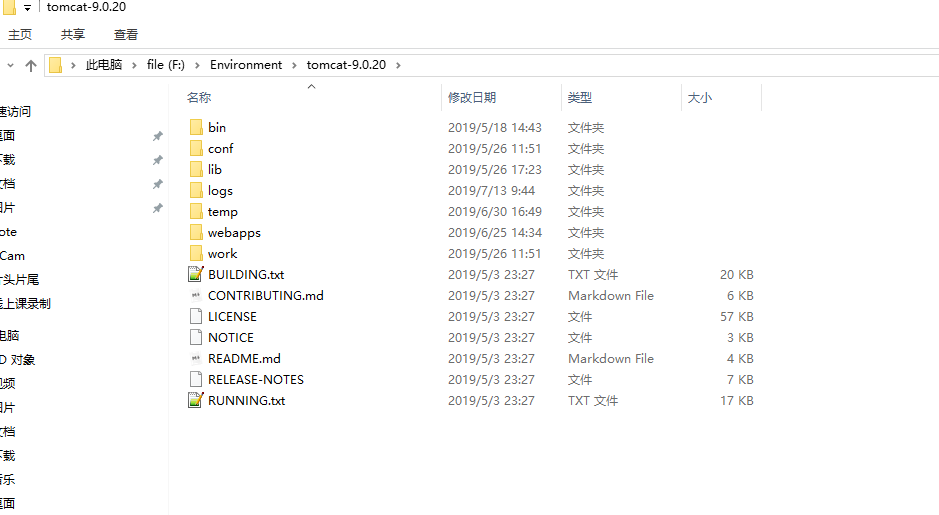939x515 pixels.
Task: Click the 2019/7/13 9:44 date cell
Action: pyautogui.click(x=492, y=190)
